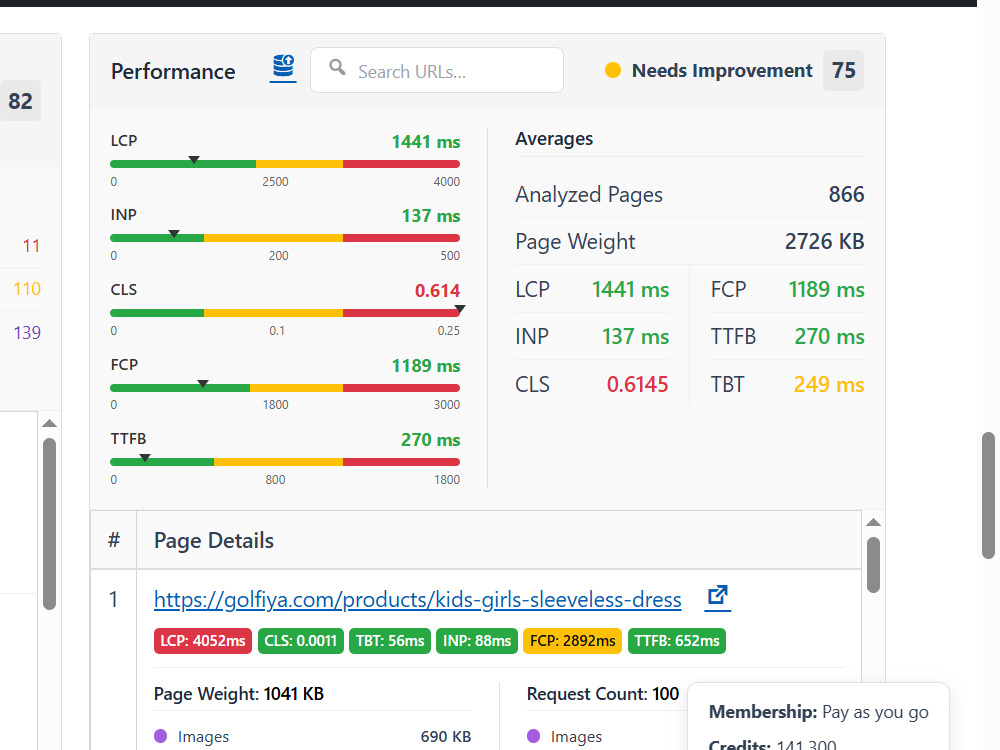
Task: Click the Needs Improvement label
Action: [x=722, y=70]
